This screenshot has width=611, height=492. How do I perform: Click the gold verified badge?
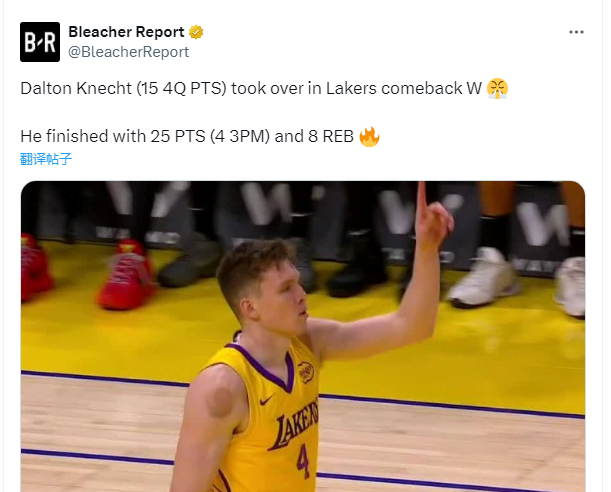coord(196,32)
